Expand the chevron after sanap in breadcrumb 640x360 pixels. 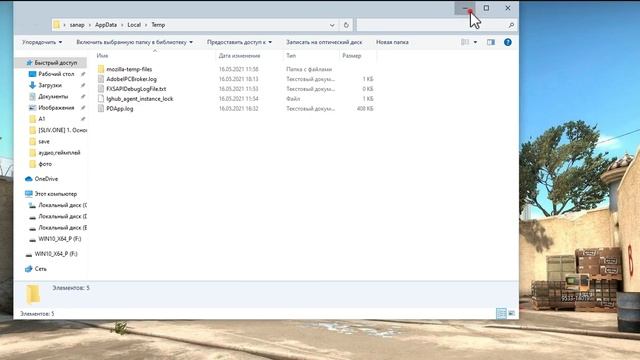90,25
